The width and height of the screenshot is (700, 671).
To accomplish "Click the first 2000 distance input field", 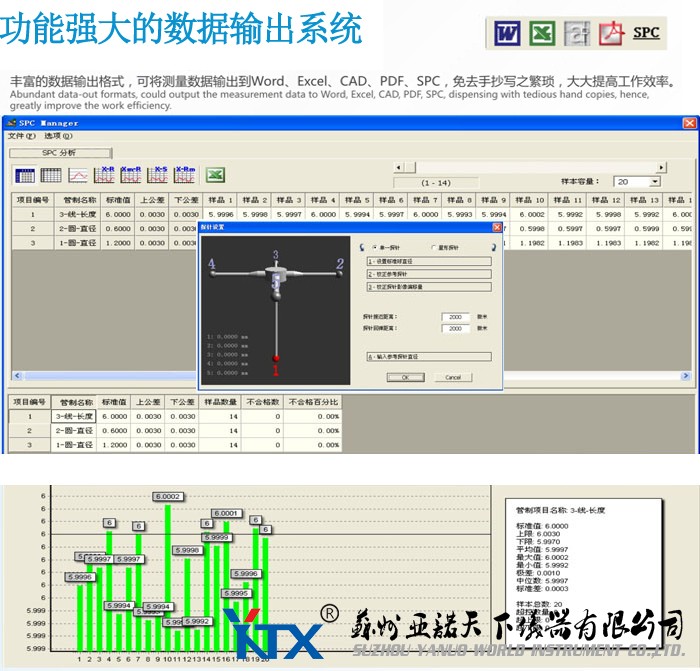I will [x=455, y=317].
